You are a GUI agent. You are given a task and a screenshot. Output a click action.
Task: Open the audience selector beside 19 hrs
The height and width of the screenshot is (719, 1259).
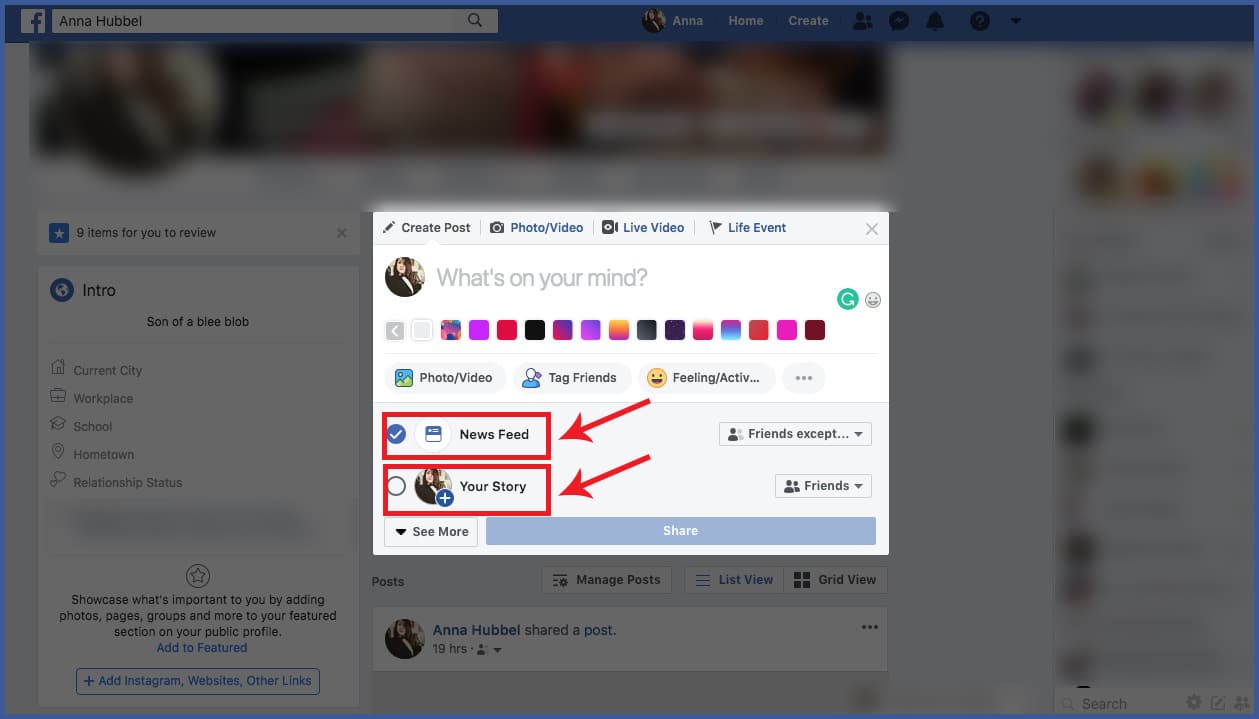click(489, 649)
